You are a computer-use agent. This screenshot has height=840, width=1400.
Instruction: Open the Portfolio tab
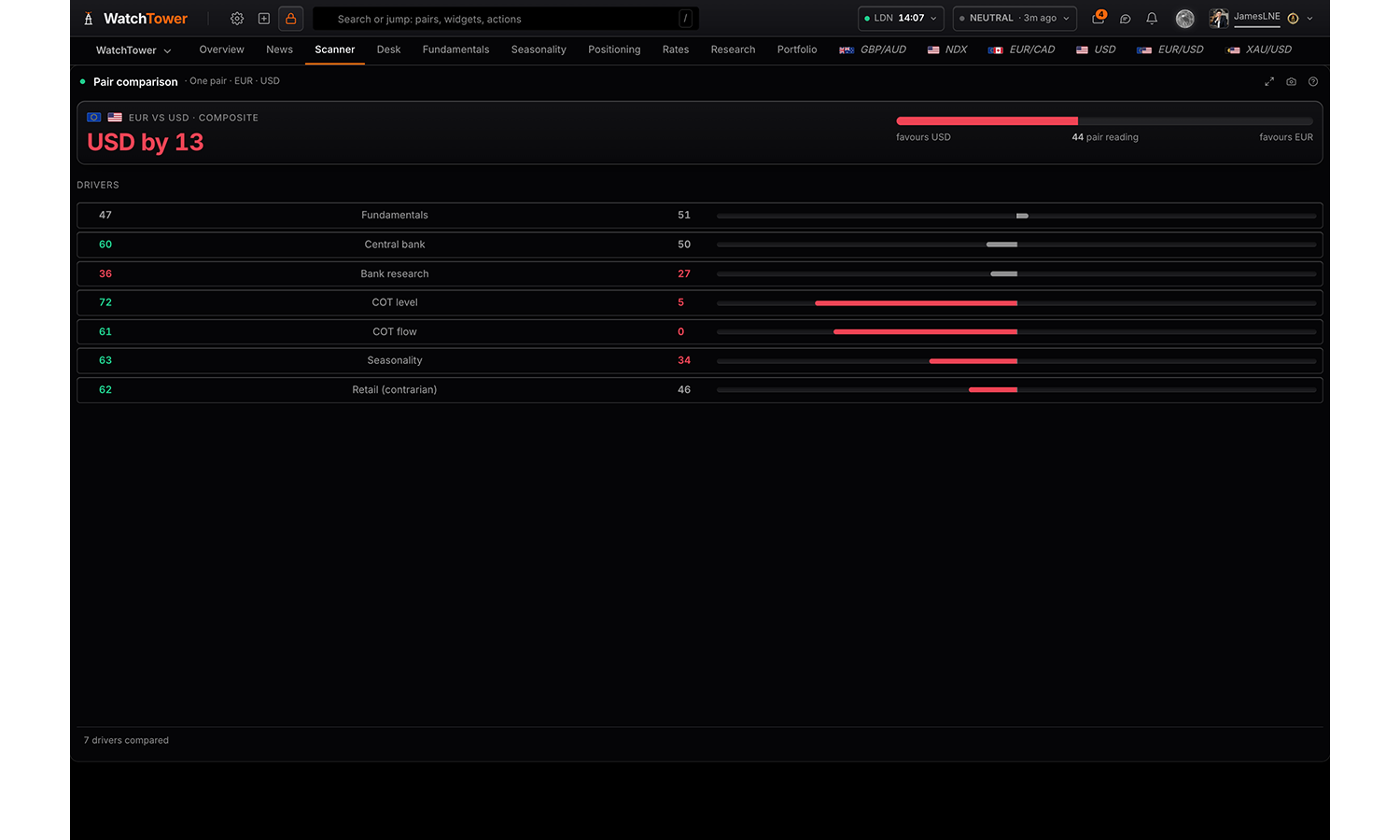tap(797, 49)
